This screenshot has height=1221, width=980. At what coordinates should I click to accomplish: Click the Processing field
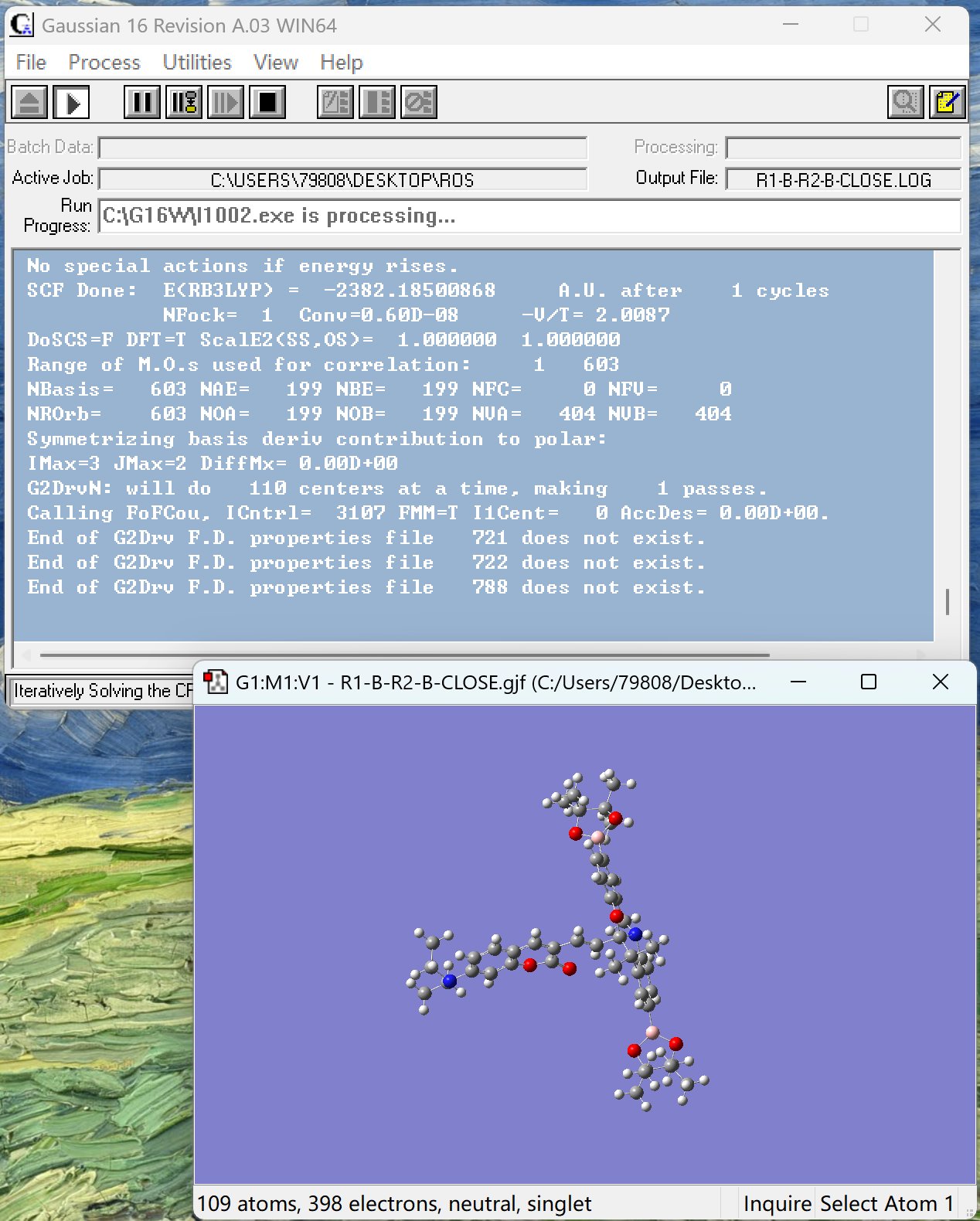click(x=843, y=148)
